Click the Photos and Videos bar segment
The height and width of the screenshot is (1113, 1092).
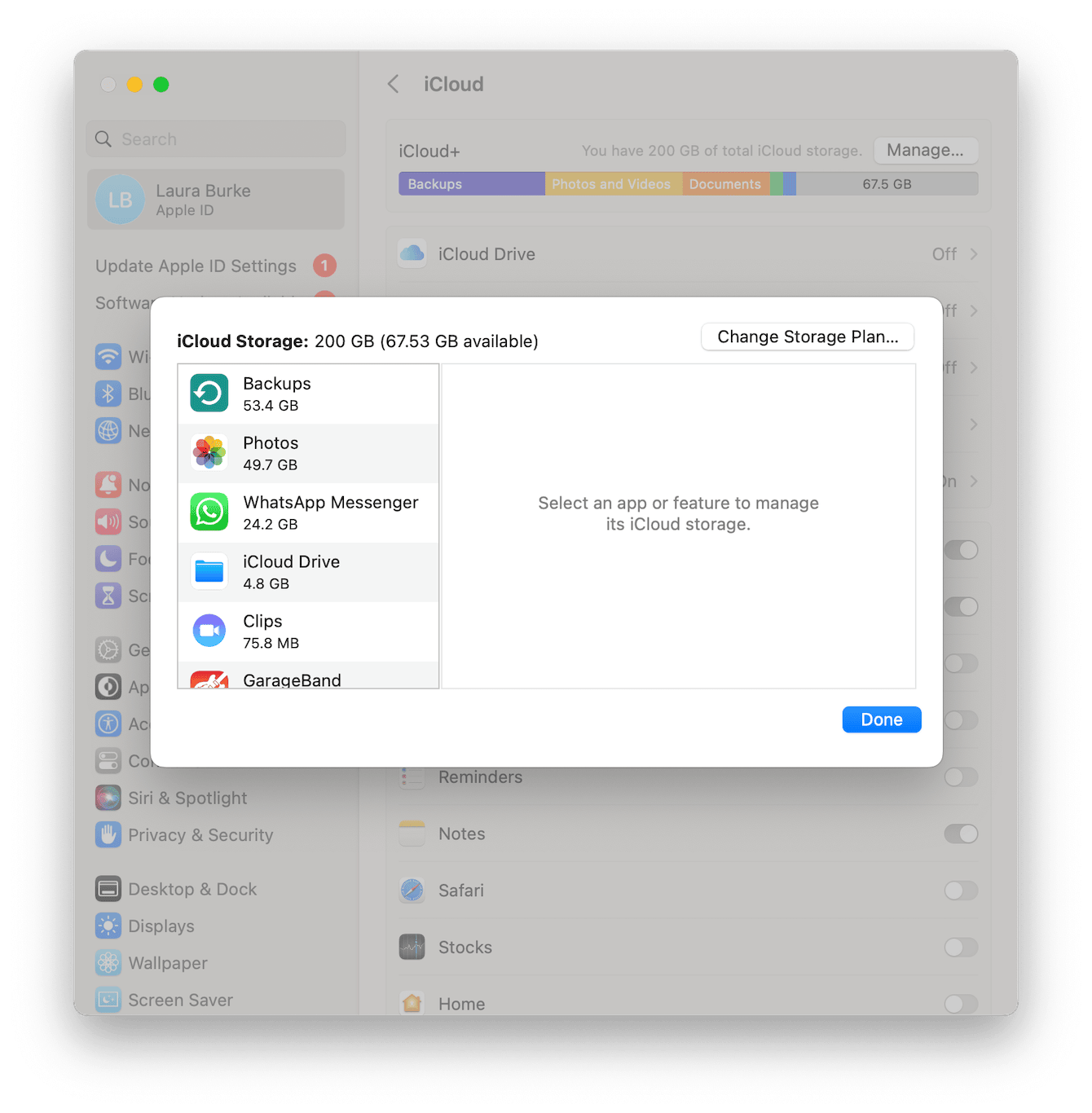point(614,184)
